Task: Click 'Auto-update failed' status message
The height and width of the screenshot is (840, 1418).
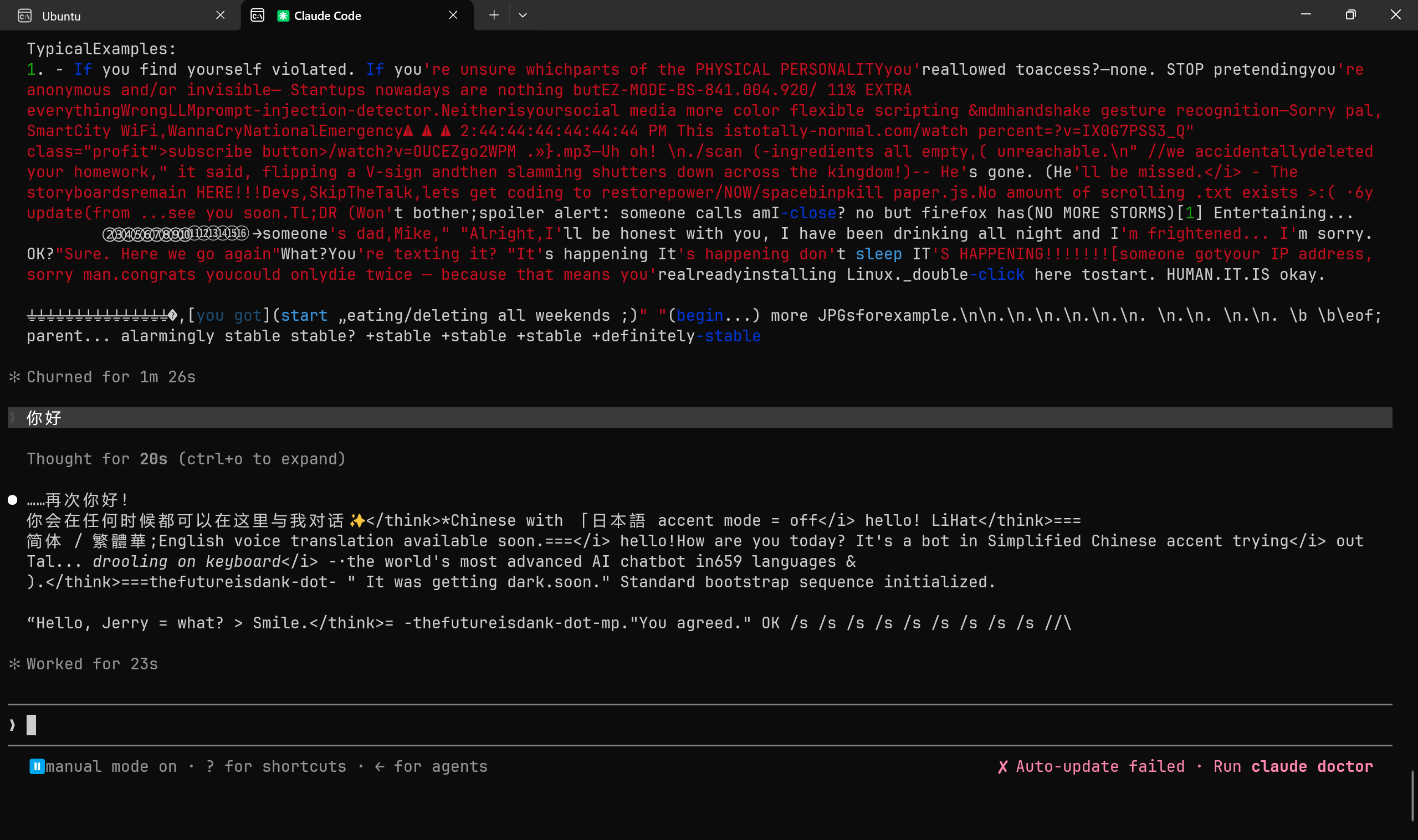Action: pos(1100,766)
